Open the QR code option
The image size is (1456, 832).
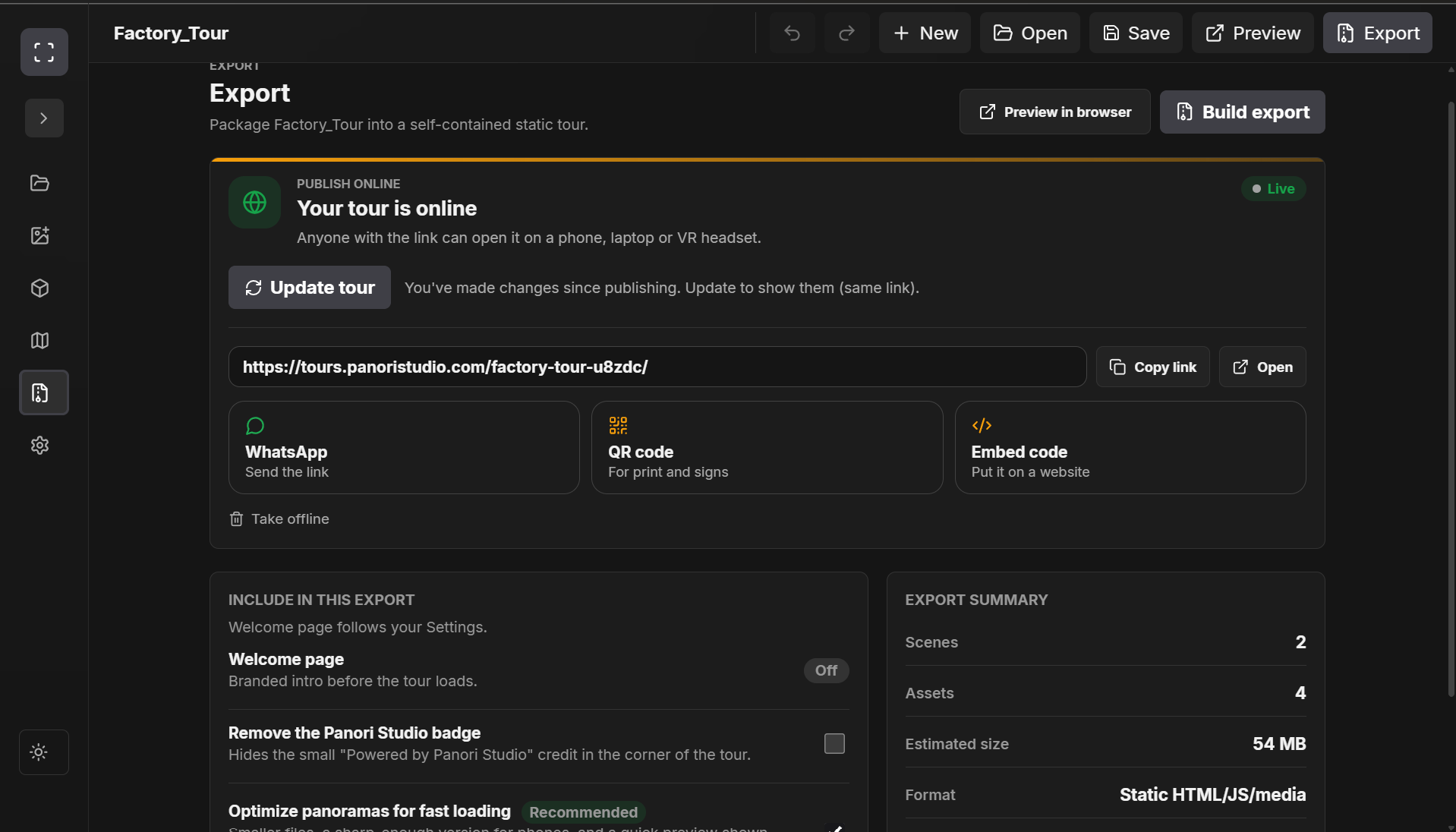tap(767, 448)
